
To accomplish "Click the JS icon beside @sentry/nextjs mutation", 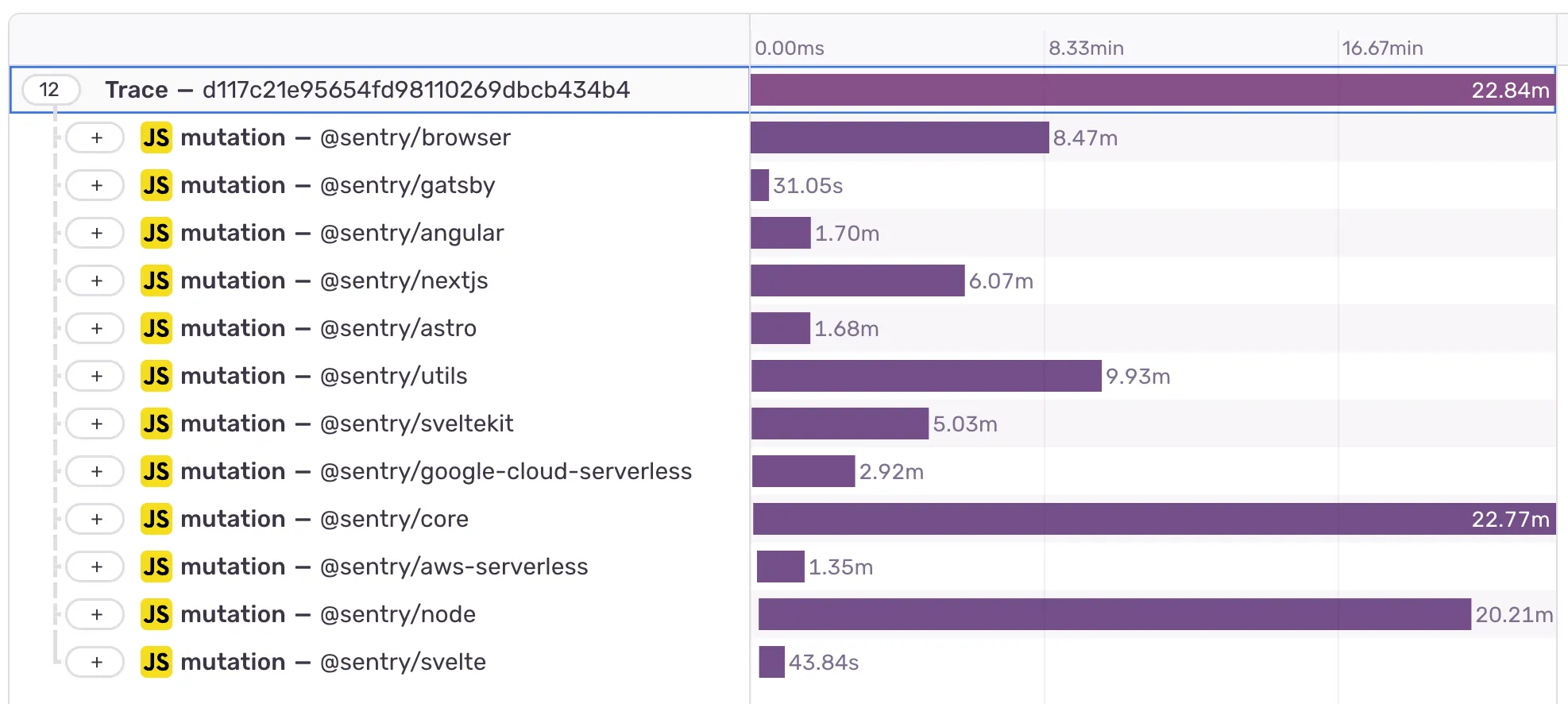I will coord(156,280).
